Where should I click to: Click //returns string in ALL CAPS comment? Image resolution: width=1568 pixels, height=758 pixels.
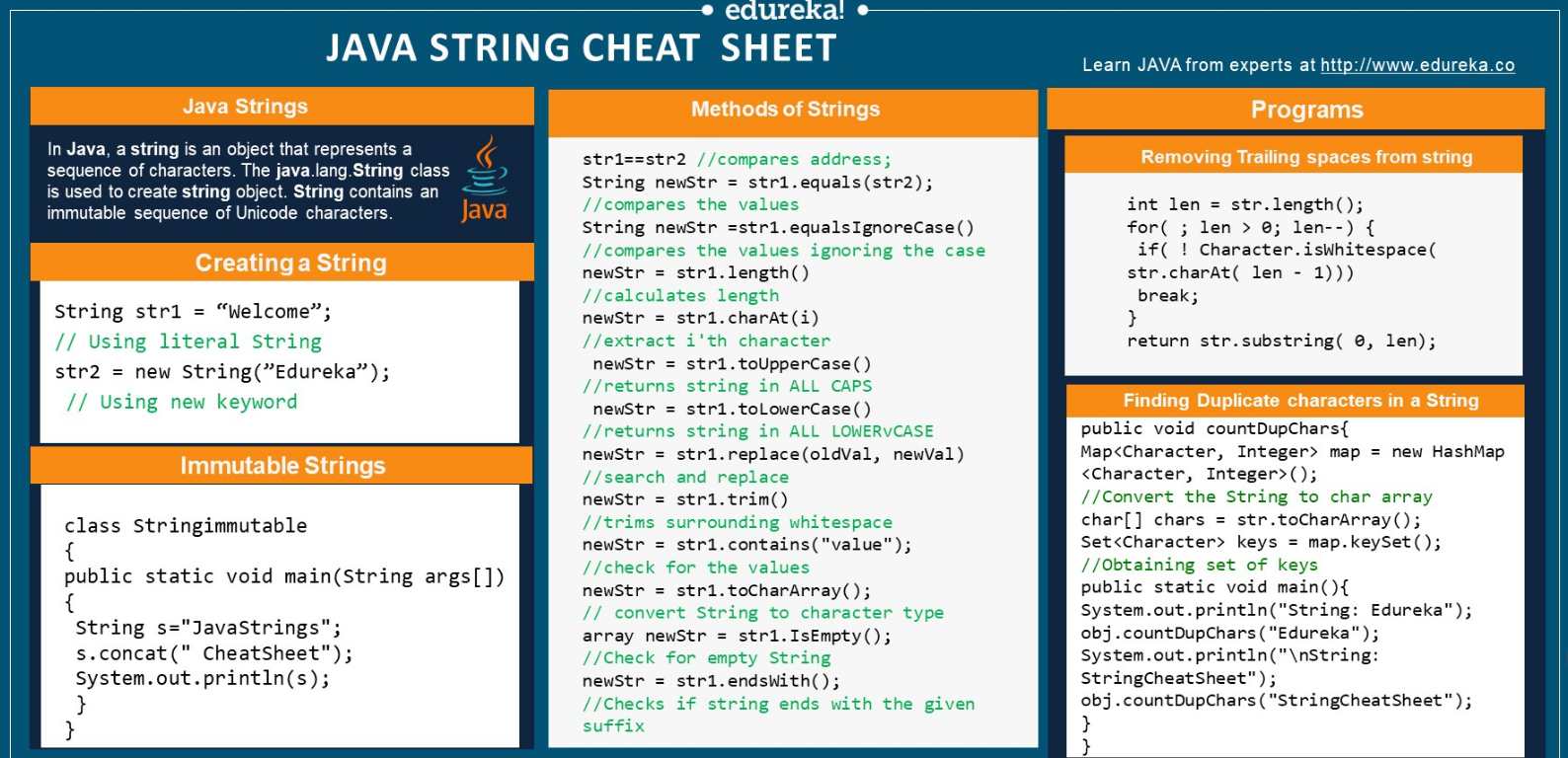click(x=727, y=387)
